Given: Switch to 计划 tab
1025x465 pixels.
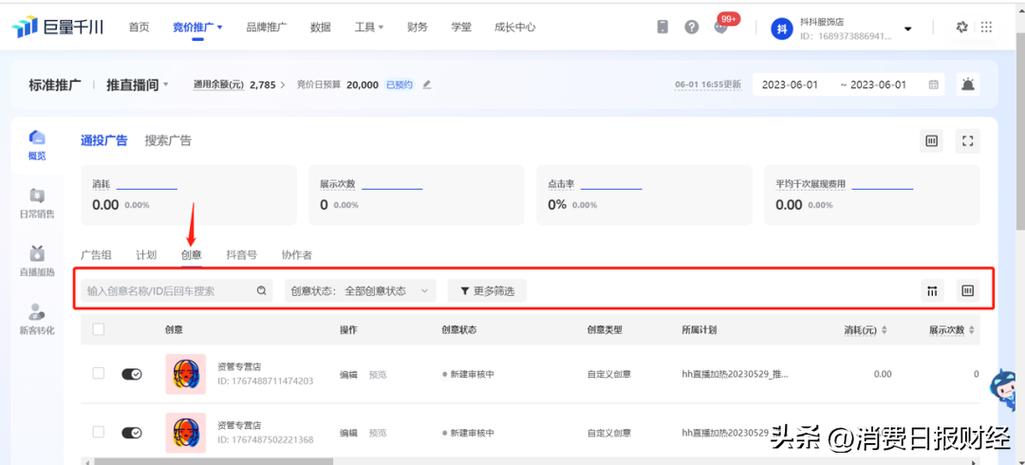Looking at the screenshot, I should [146, 255].
